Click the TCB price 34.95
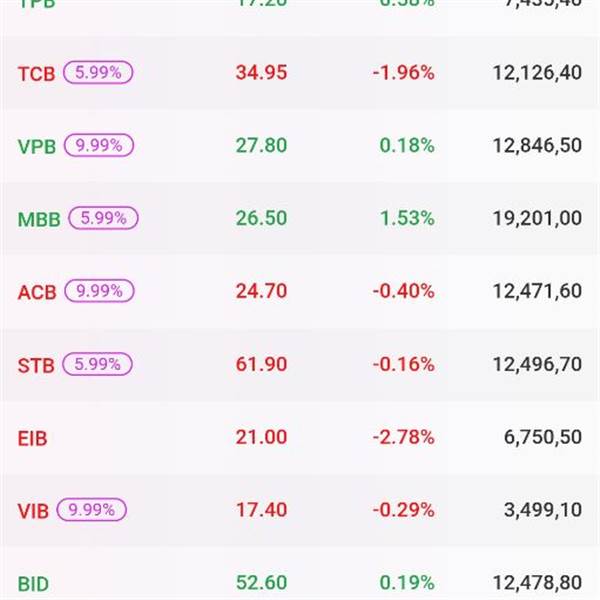600x600 pixels. (261, 72)
